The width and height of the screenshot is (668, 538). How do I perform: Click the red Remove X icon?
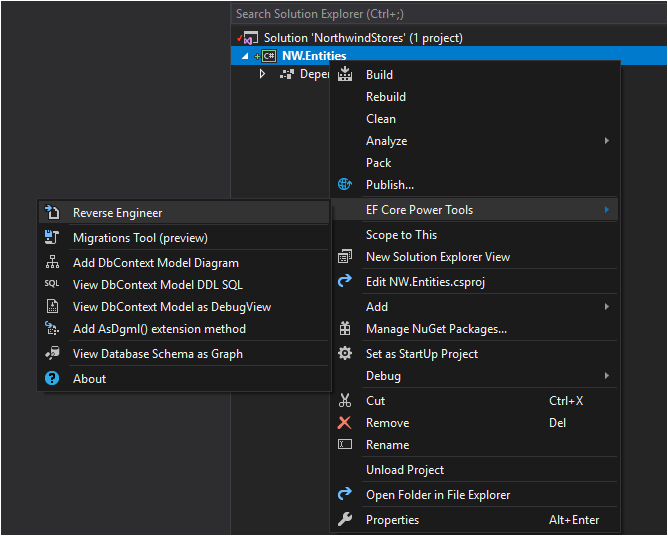[x=344, y=423]
